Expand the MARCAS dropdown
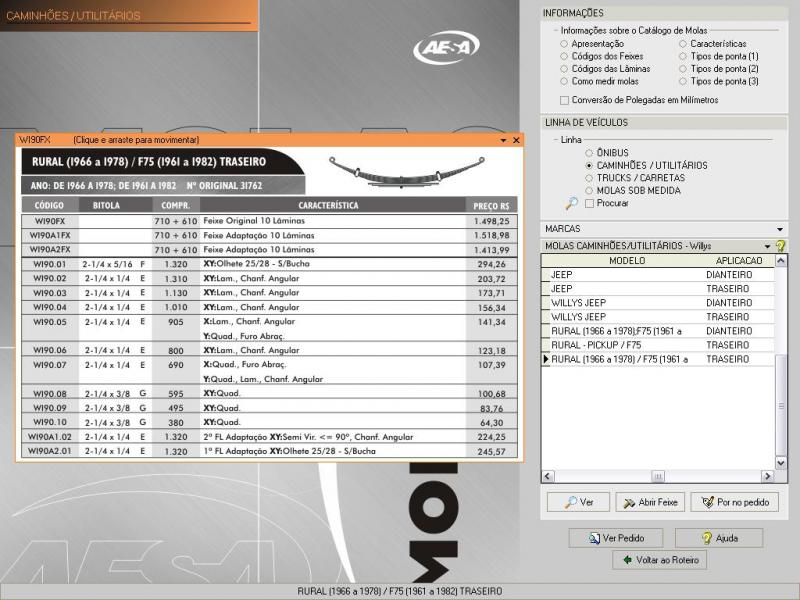Screen dimensions: 800x600 [780, 229]
